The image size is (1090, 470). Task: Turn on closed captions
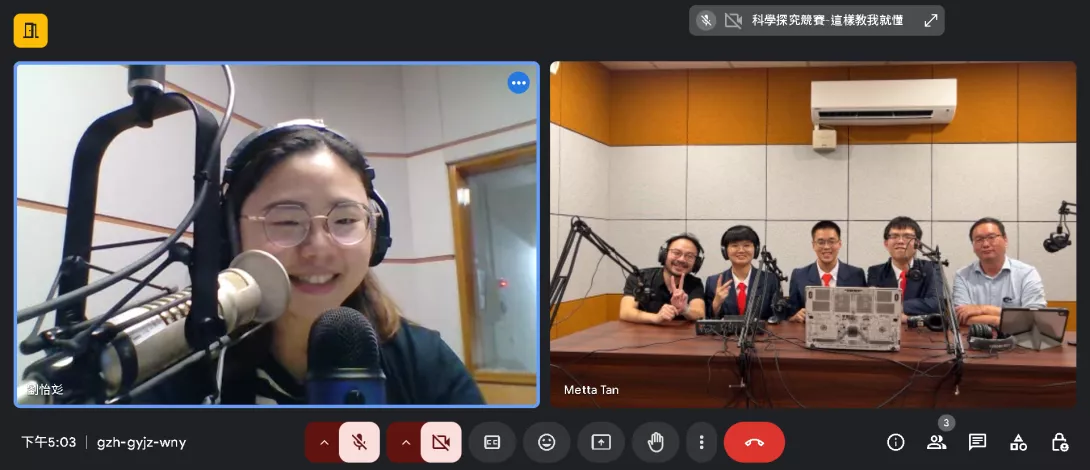(492, 442)
